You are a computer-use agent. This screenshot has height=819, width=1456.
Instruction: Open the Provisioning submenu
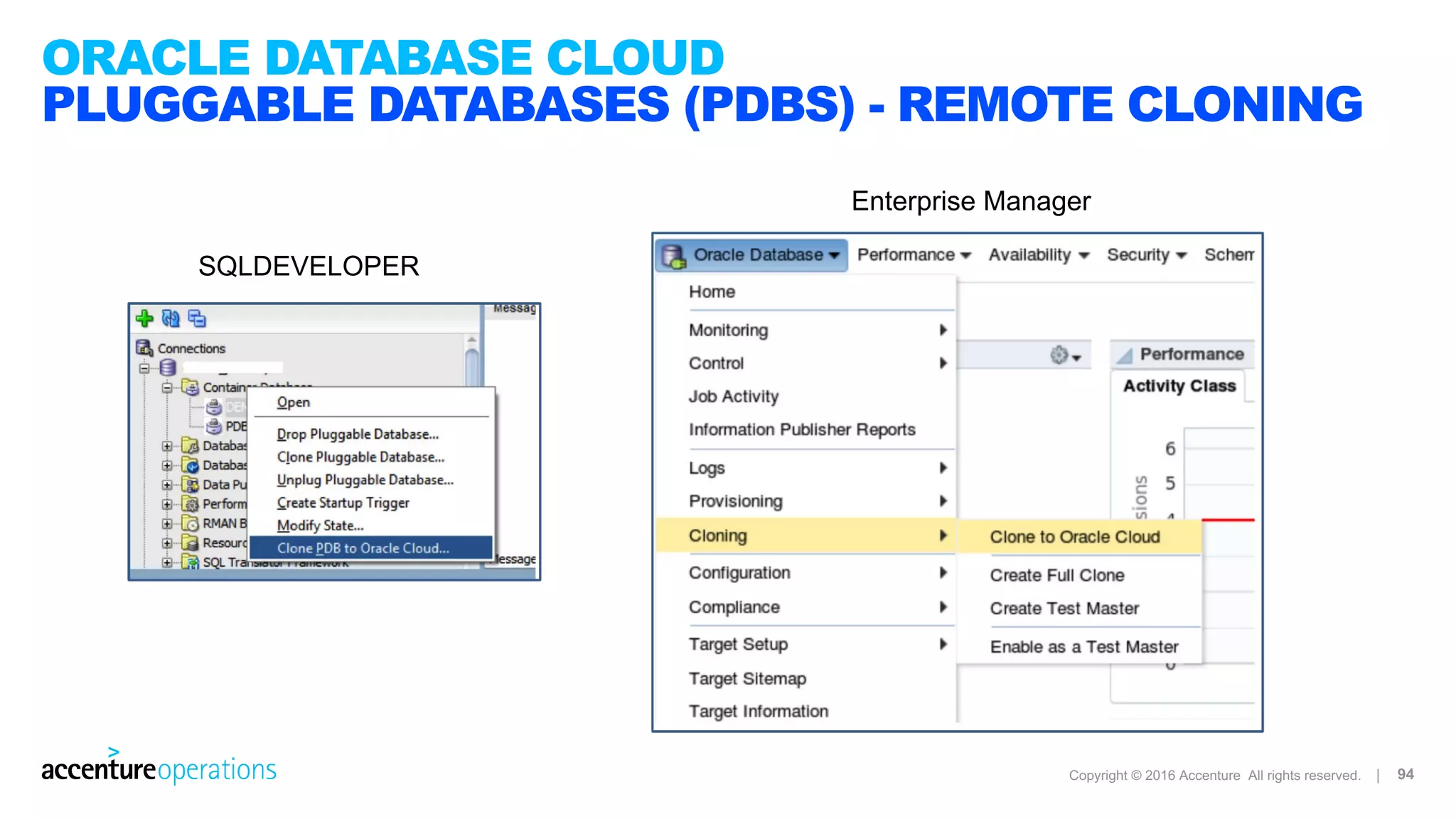(805, 502)
